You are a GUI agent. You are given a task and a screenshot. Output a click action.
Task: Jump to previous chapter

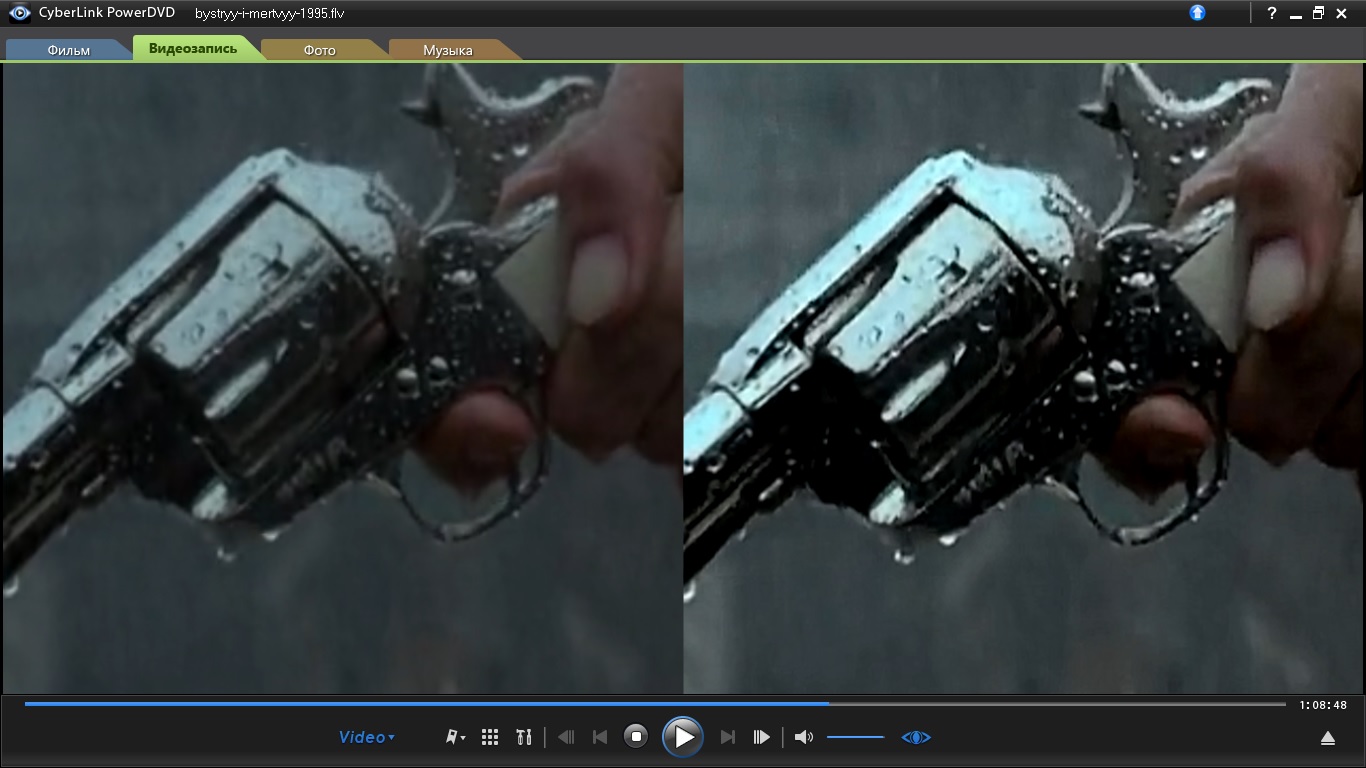coord(600,737)
